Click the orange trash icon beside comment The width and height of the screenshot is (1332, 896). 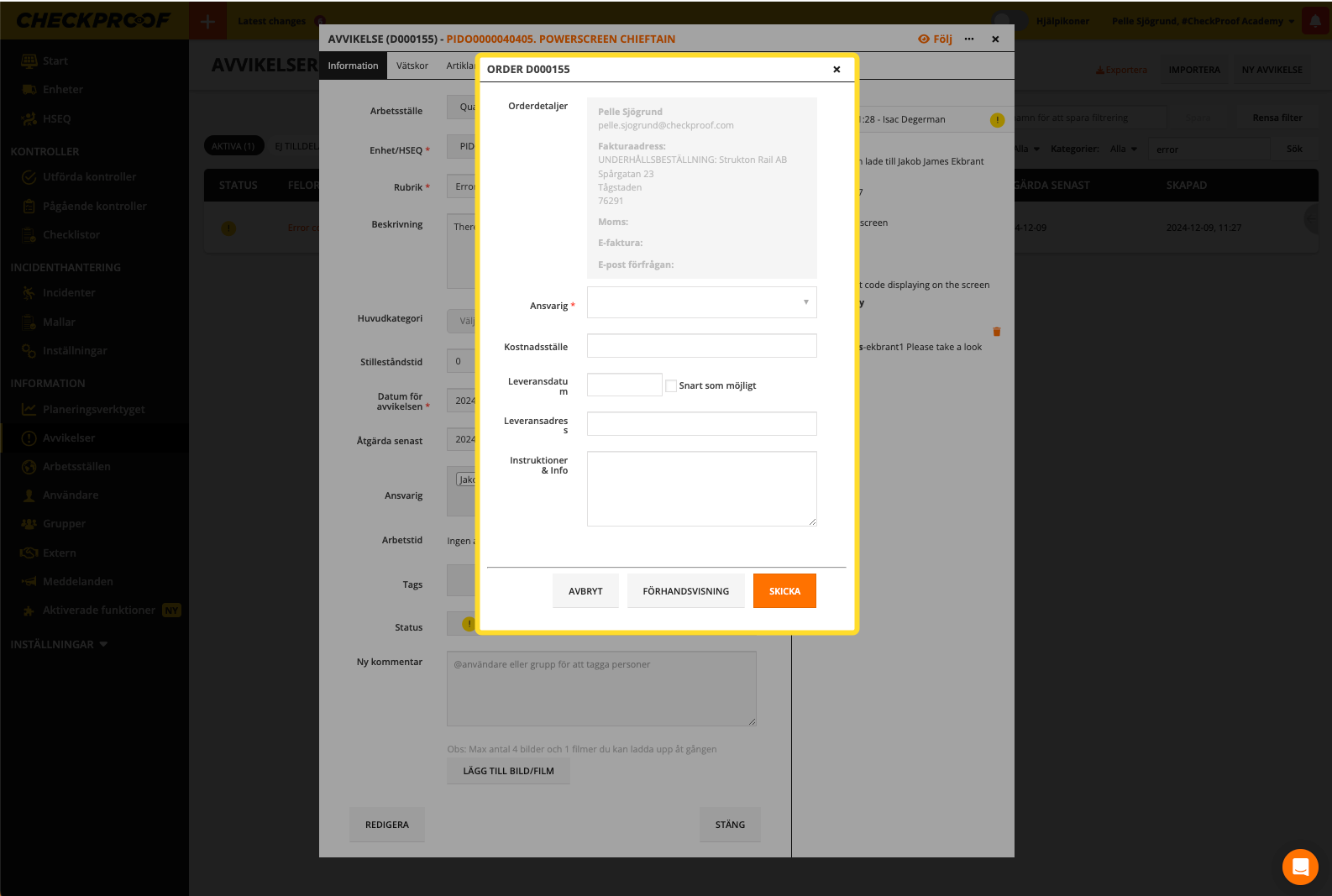(997, 332)
